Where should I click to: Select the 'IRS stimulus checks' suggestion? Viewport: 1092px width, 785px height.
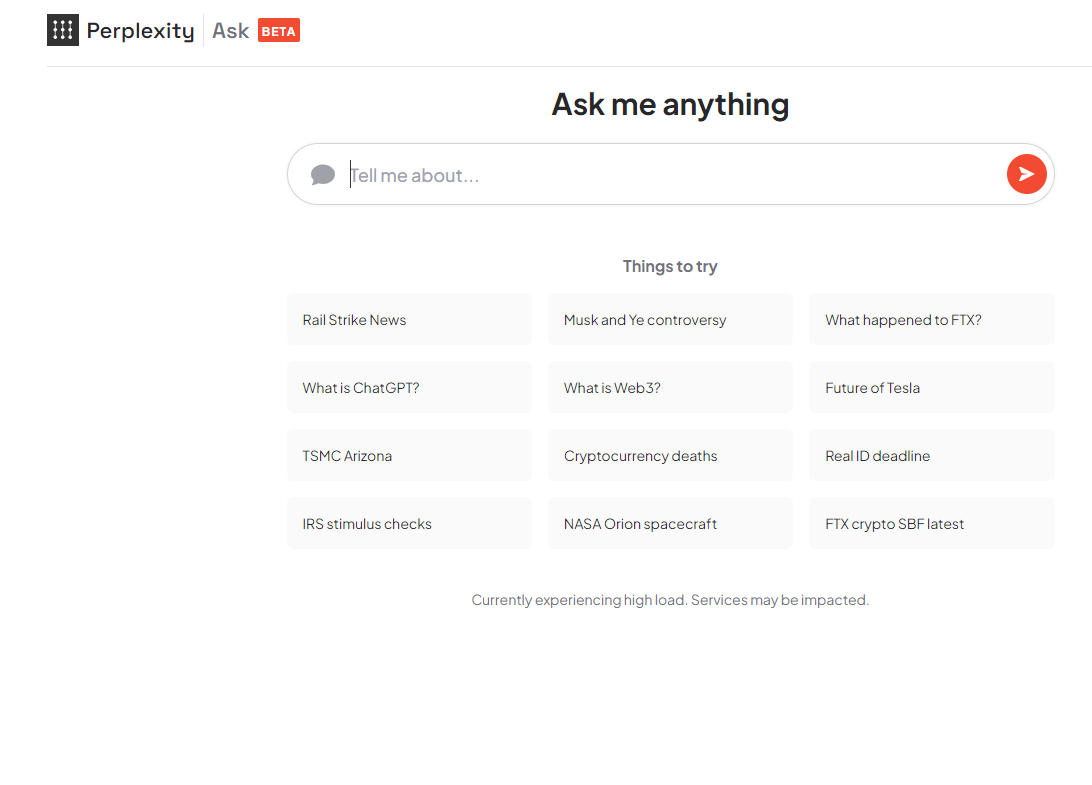pyautogui.click(x=409, y=523)
